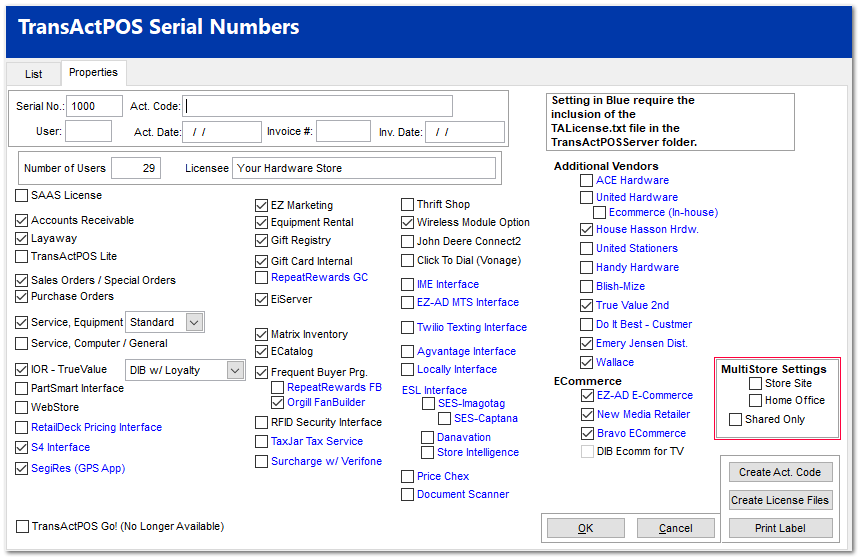The height and width of the screenshot is (560, 861).
Task: Open the Service Equipment Standard dropdown
Action: [194, 322]
